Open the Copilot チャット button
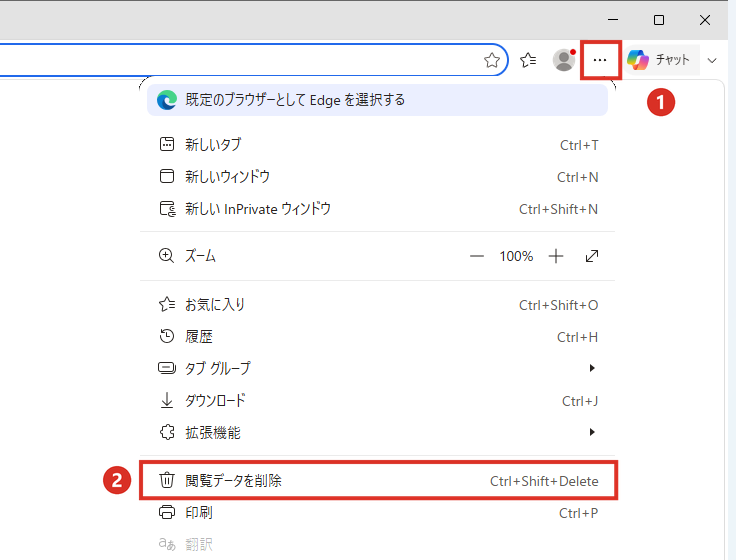Image resolution: width=736 pixels, height=560 pixels. [662, 60]
